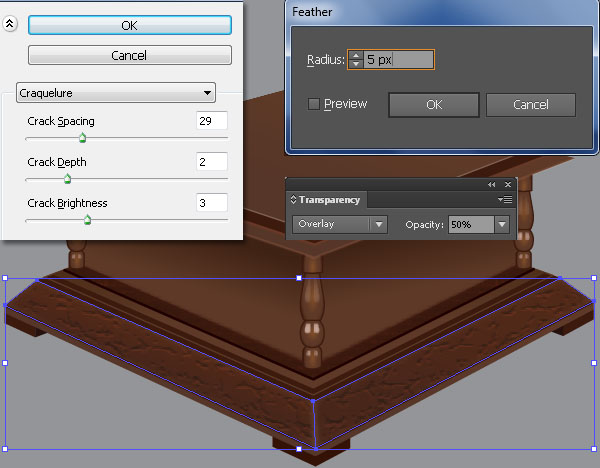The width and height of the screenshot is (600, 468).
Task: Click Cancel in the Craquelure filter dialog
Action: (x=130, y=55)
